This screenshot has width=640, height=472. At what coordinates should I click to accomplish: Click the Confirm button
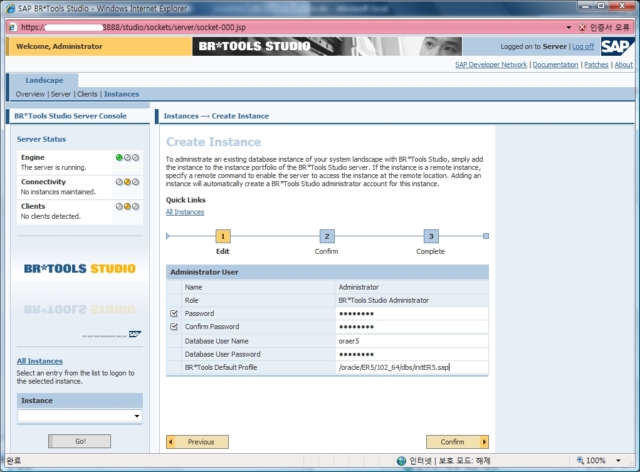coord(457,442)
